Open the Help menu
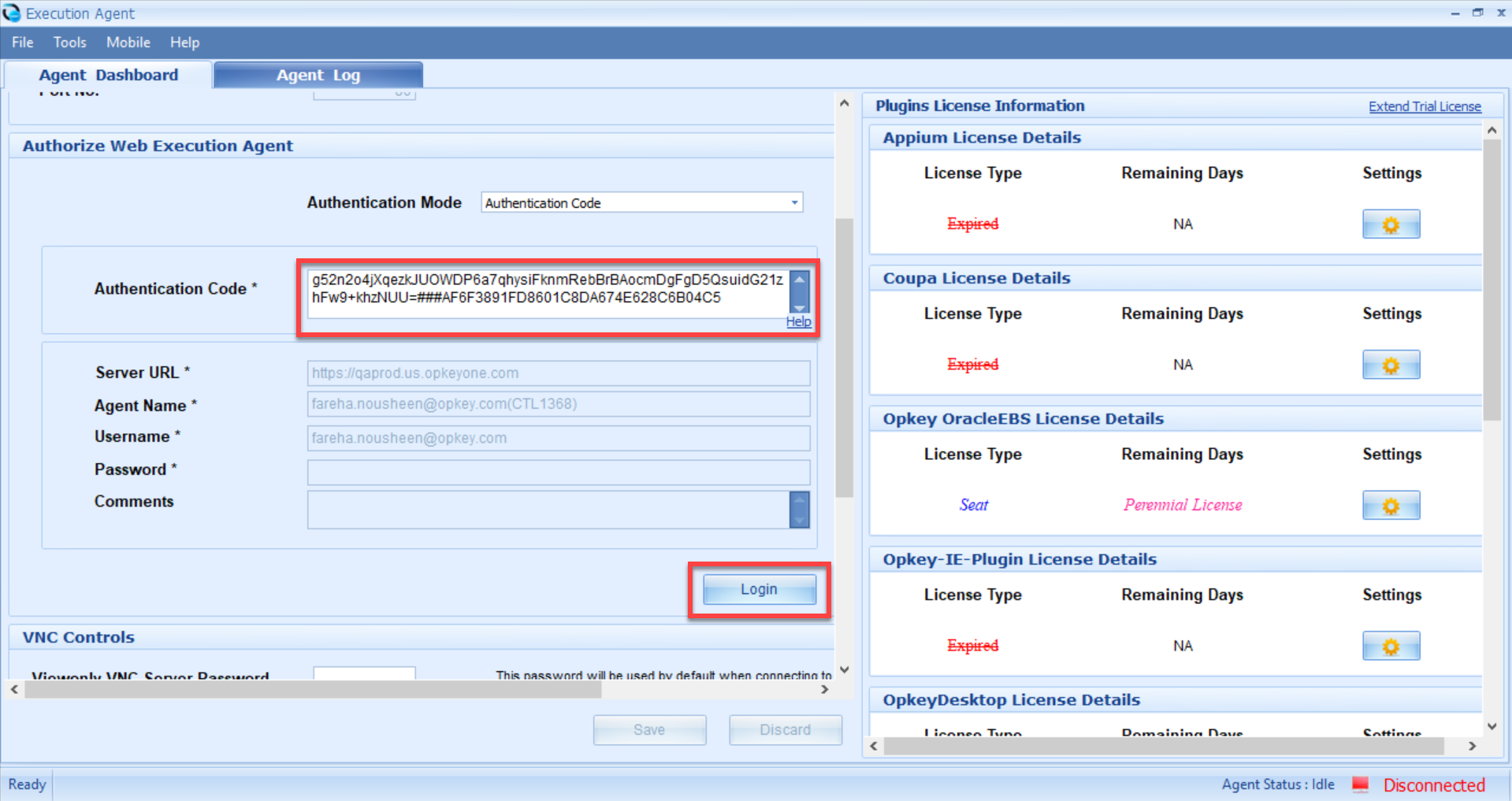1512x801 pixels. [185, 43]
